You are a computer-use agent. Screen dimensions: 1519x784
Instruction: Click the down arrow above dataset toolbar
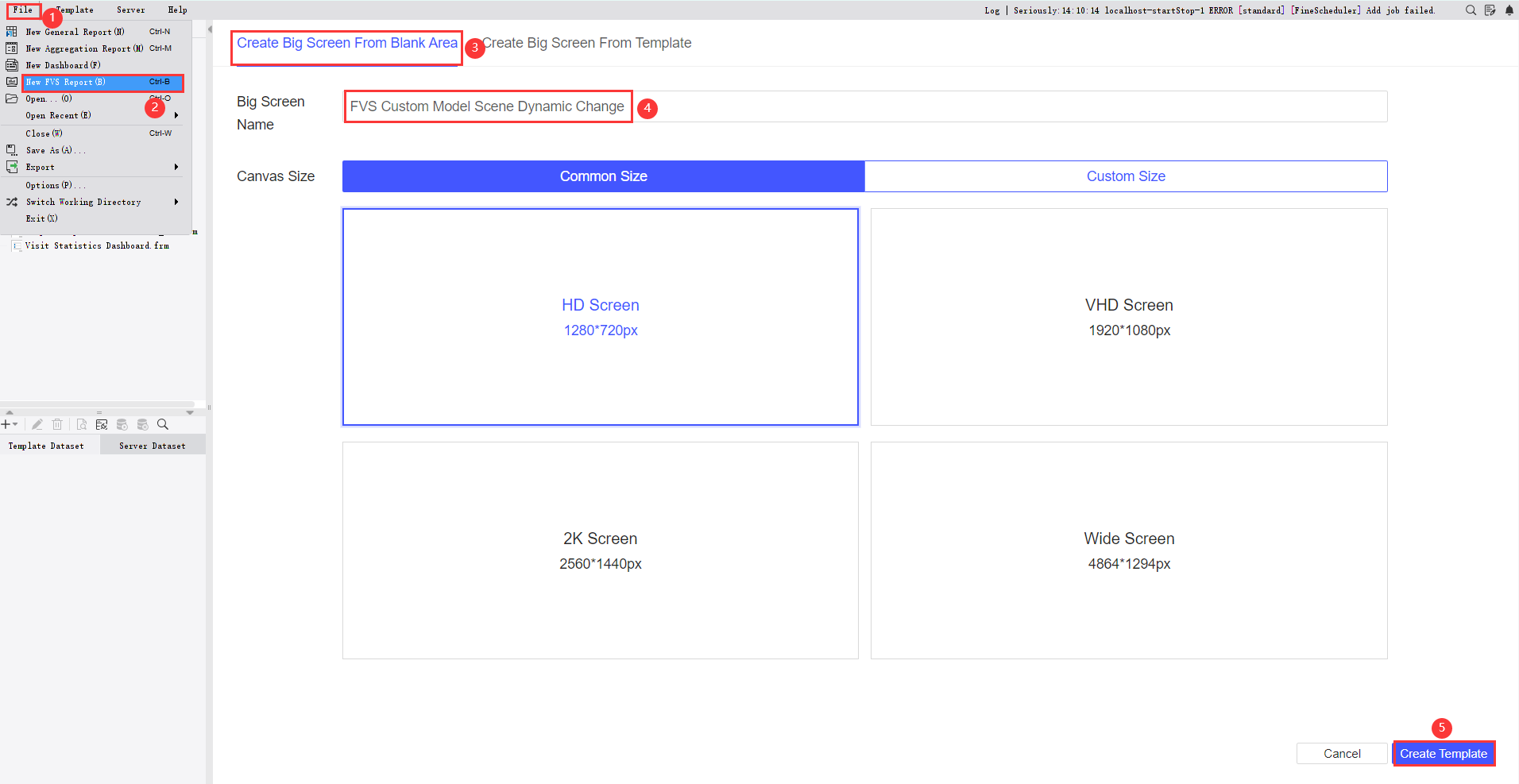coord(190,412)
